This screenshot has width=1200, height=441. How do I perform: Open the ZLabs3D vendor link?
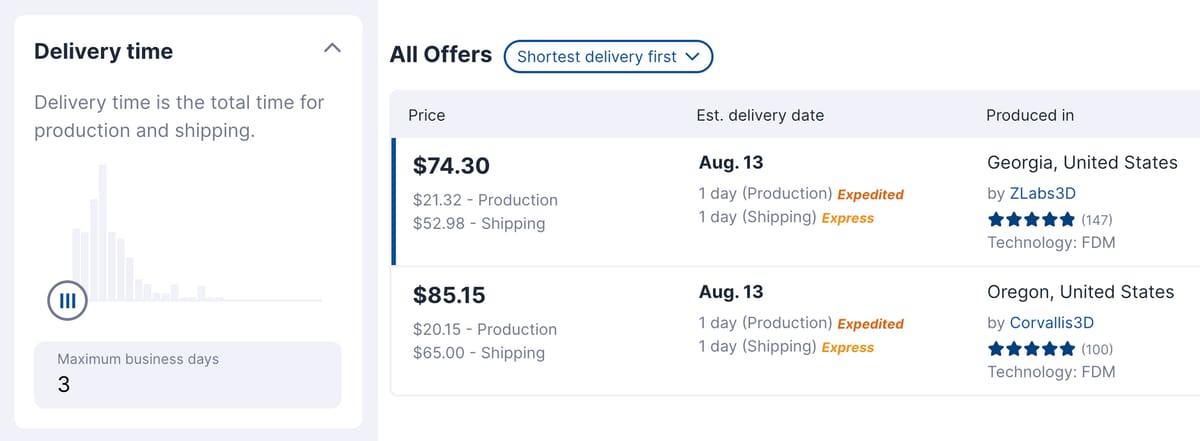point(1042,193)
